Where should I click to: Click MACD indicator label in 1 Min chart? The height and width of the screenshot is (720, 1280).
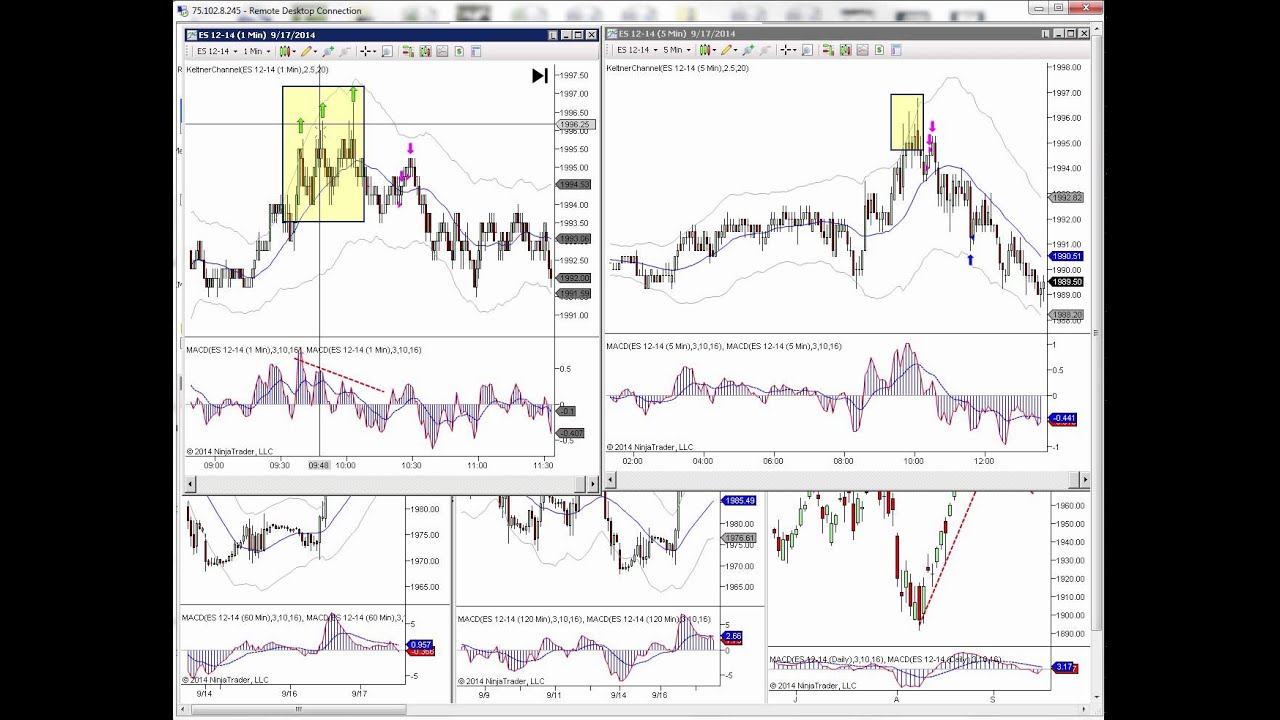coord(303,350)
